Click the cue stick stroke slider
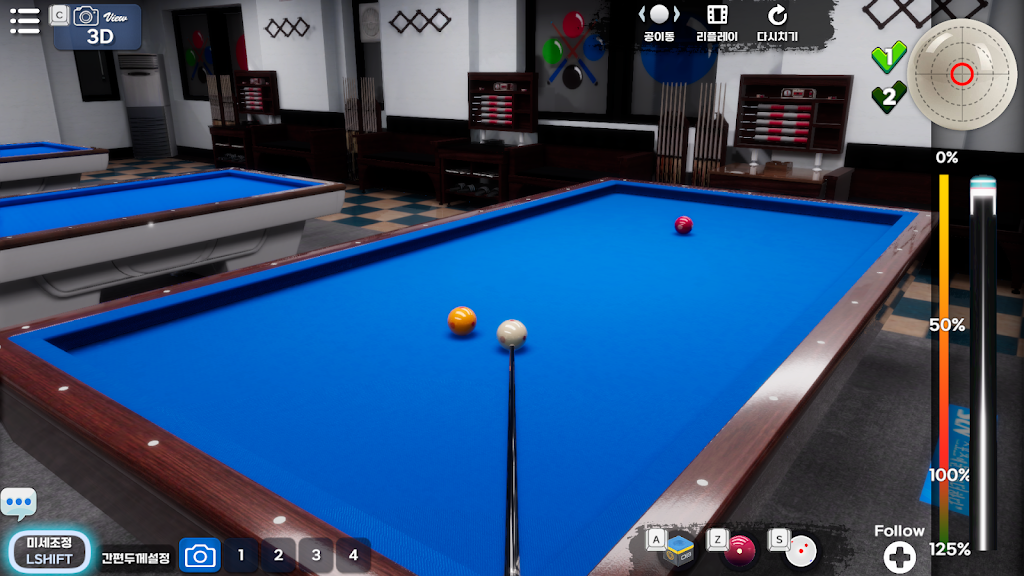Image resolution: width=1024 pixels, height=576 pixels. tap(984, 363)
